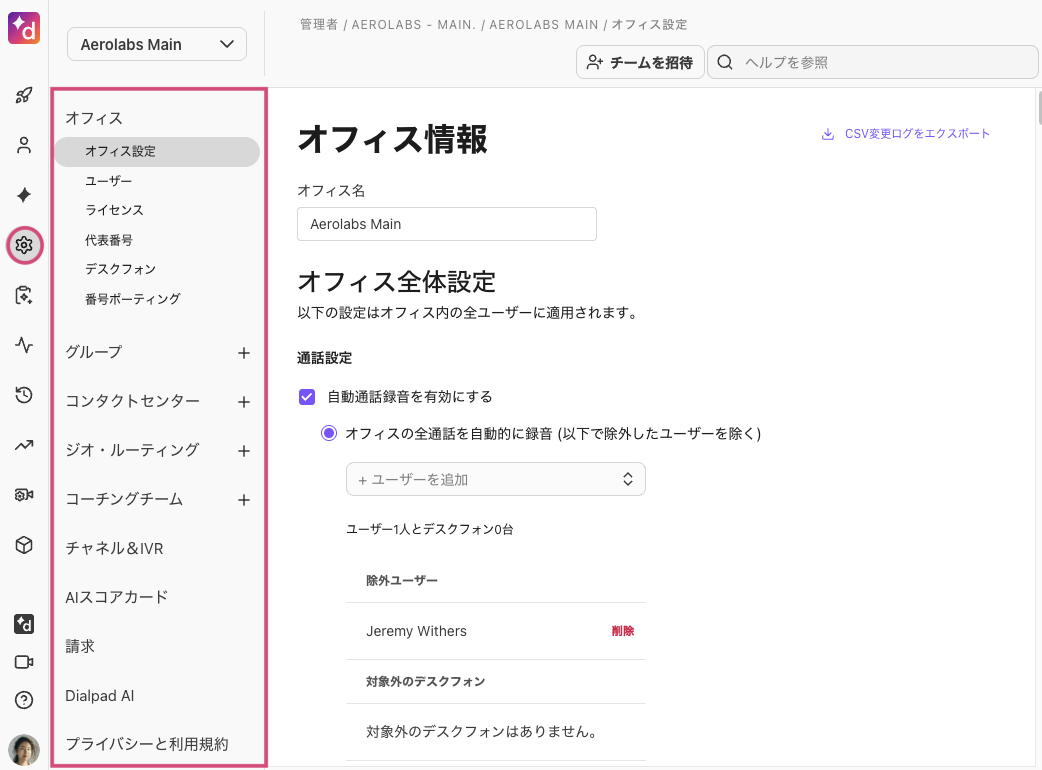Expand the コンタクトセンター section plus icon
Viewport: 1042px width, 770px height.
[x=243, y=402]
